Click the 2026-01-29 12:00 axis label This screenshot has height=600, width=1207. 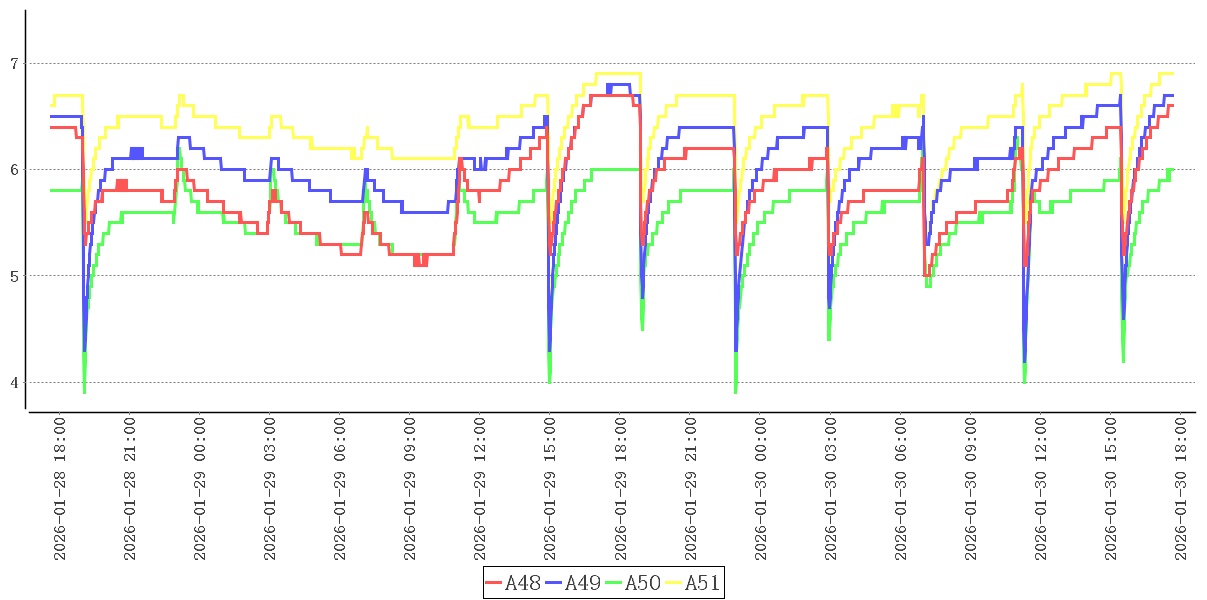coord(480,489)
